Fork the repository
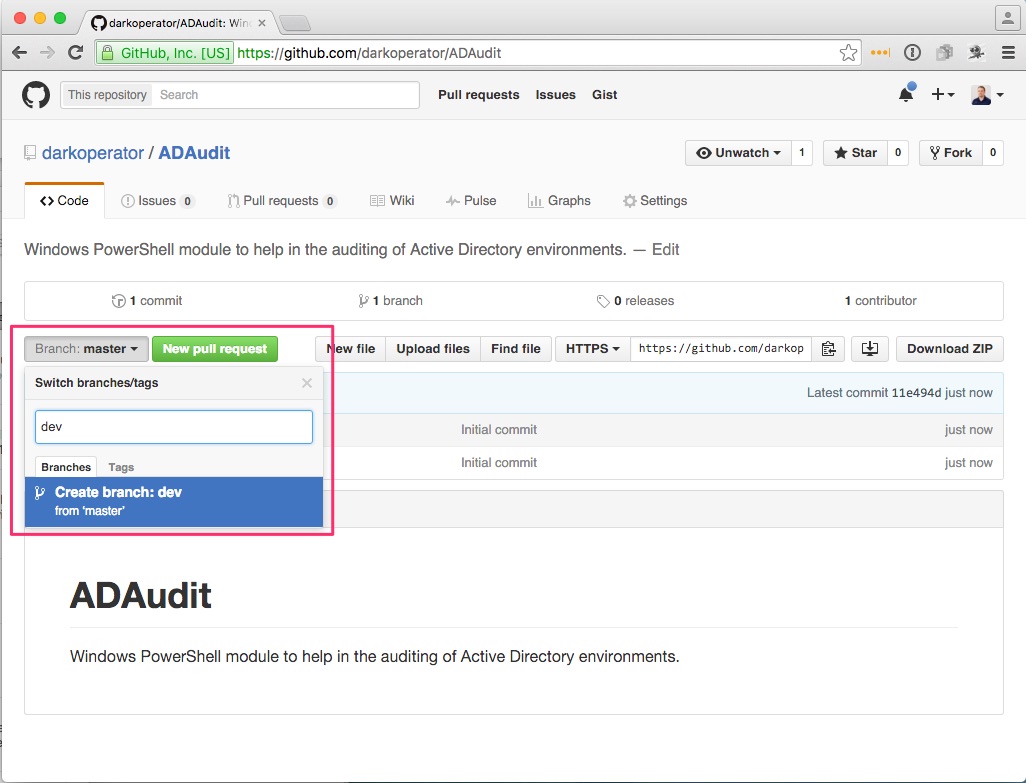 (951, 153)
